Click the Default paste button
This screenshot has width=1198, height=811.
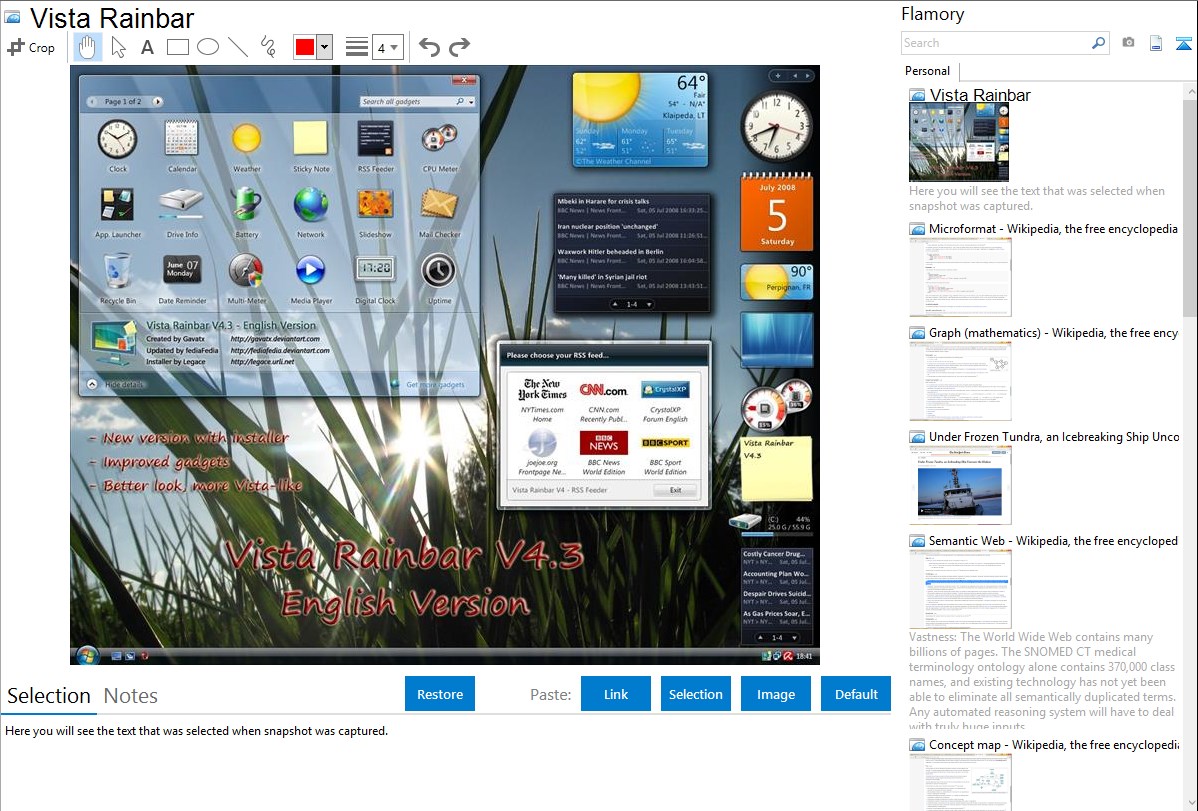(x=856, y=694)
